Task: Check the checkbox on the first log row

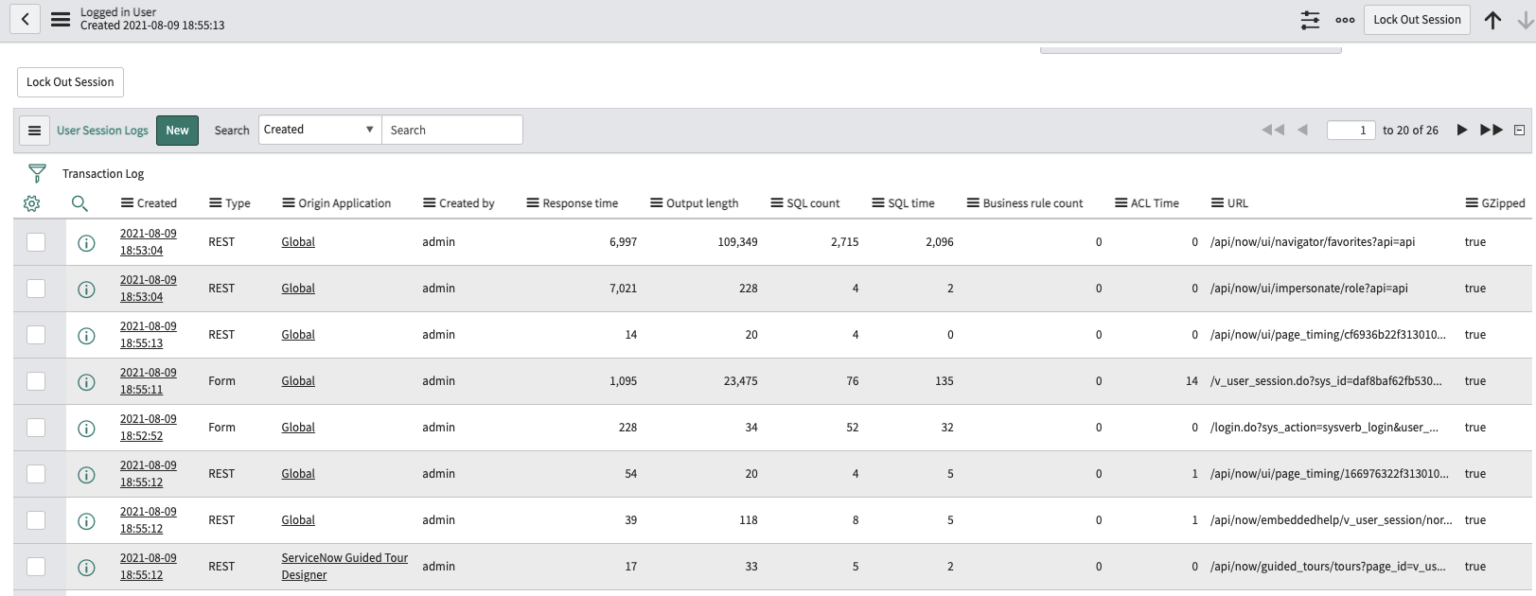Action: click(x=36, y=240)
